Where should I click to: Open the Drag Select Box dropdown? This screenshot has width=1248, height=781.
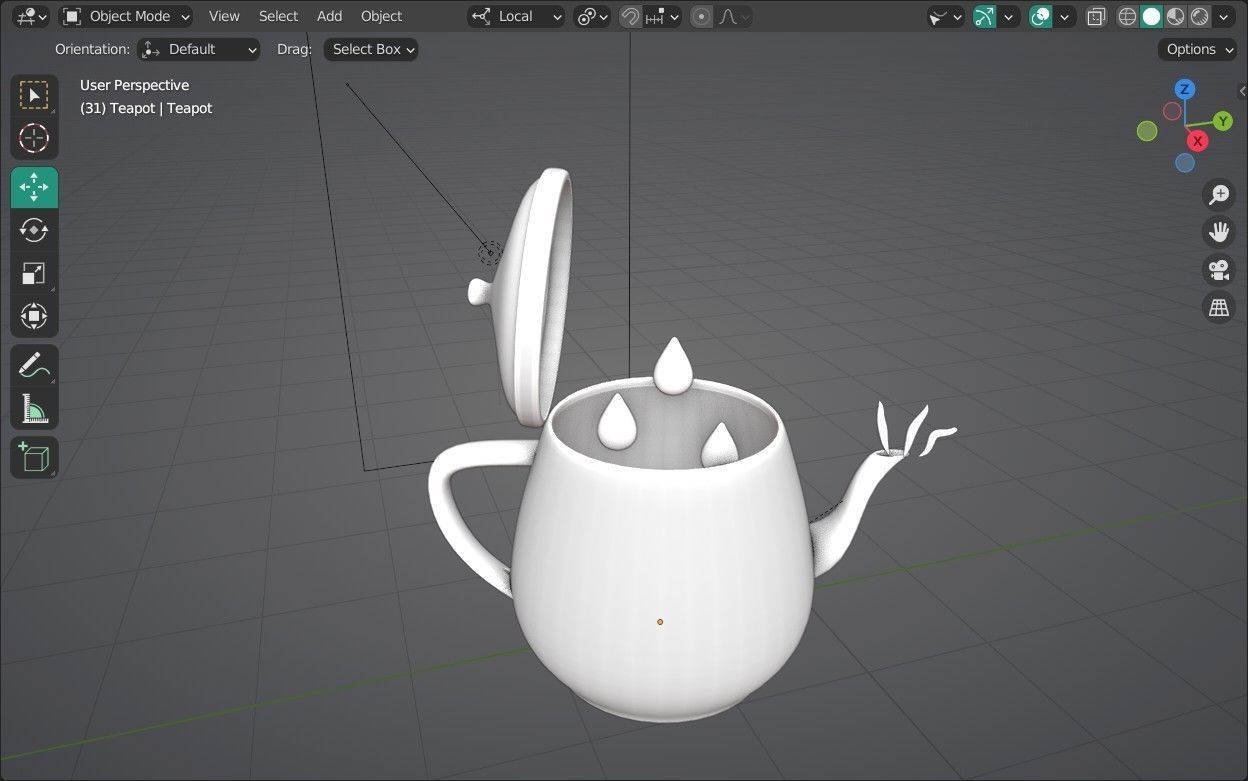[370, 49]
